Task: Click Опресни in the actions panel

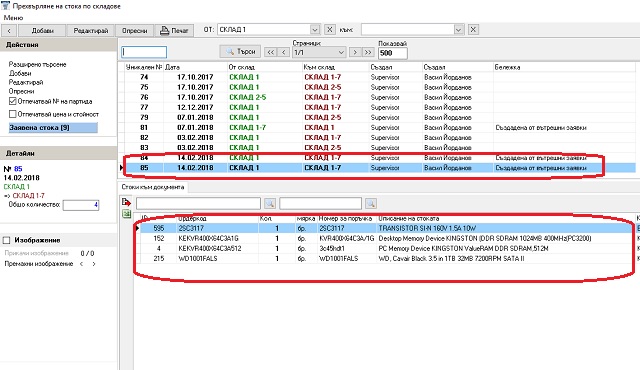Action: coord(21,91)
